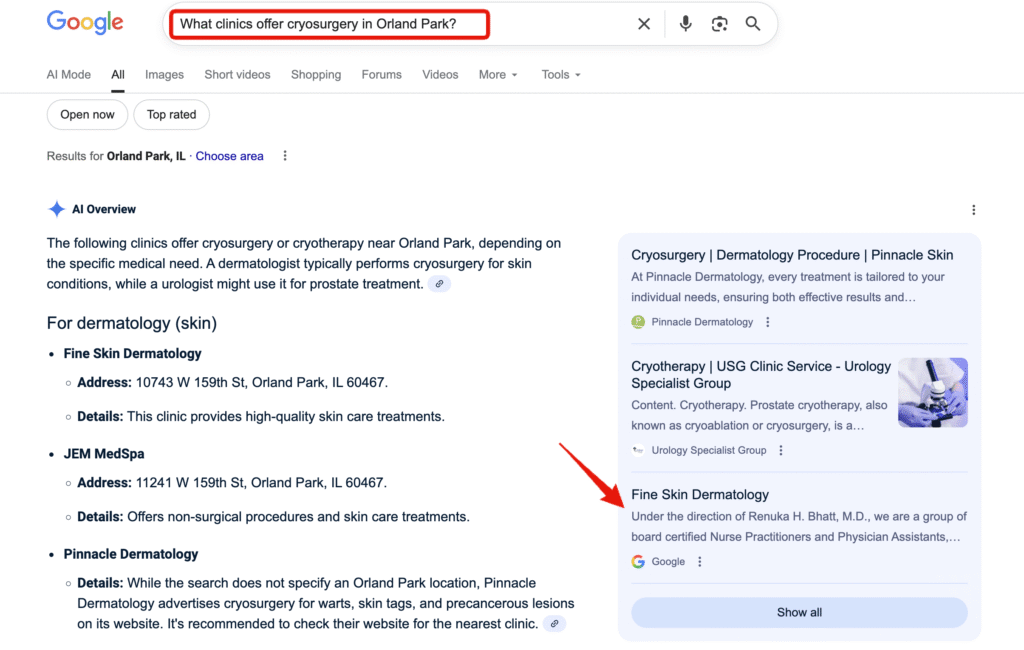Open Google Lens image search
This screenshot has height=650, width=1024.
pyautogui.click(x=720, y=23)
